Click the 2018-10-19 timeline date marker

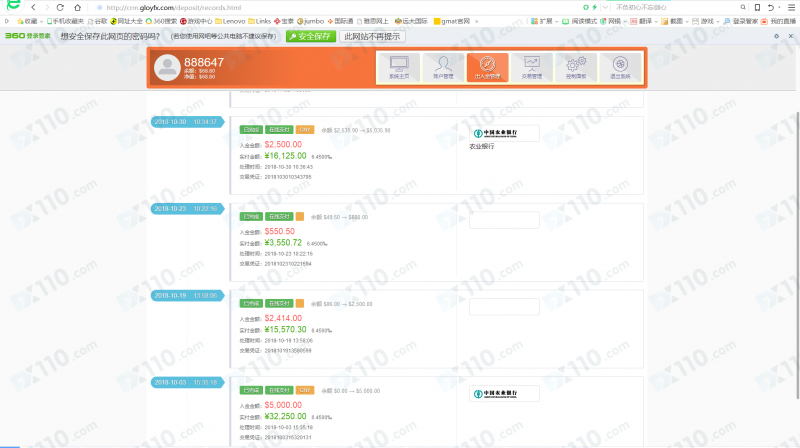click(187, 295)
